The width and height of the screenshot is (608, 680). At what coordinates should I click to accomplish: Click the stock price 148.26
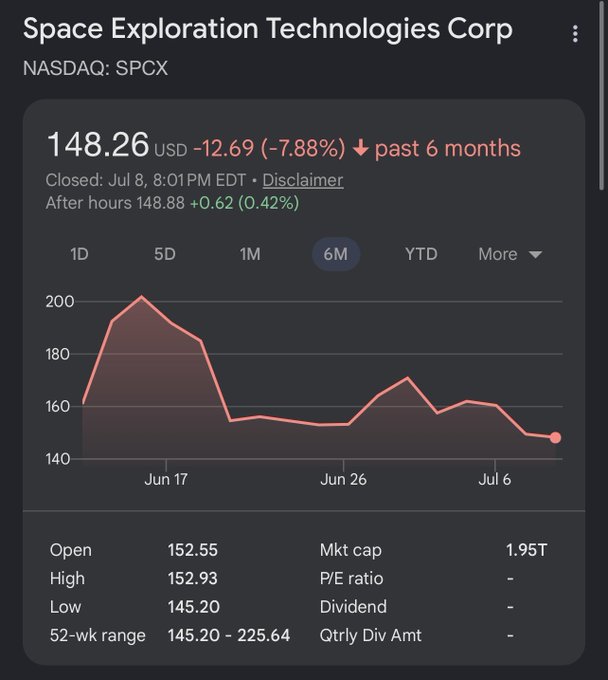pyautogui.click(x=98, y=144)
